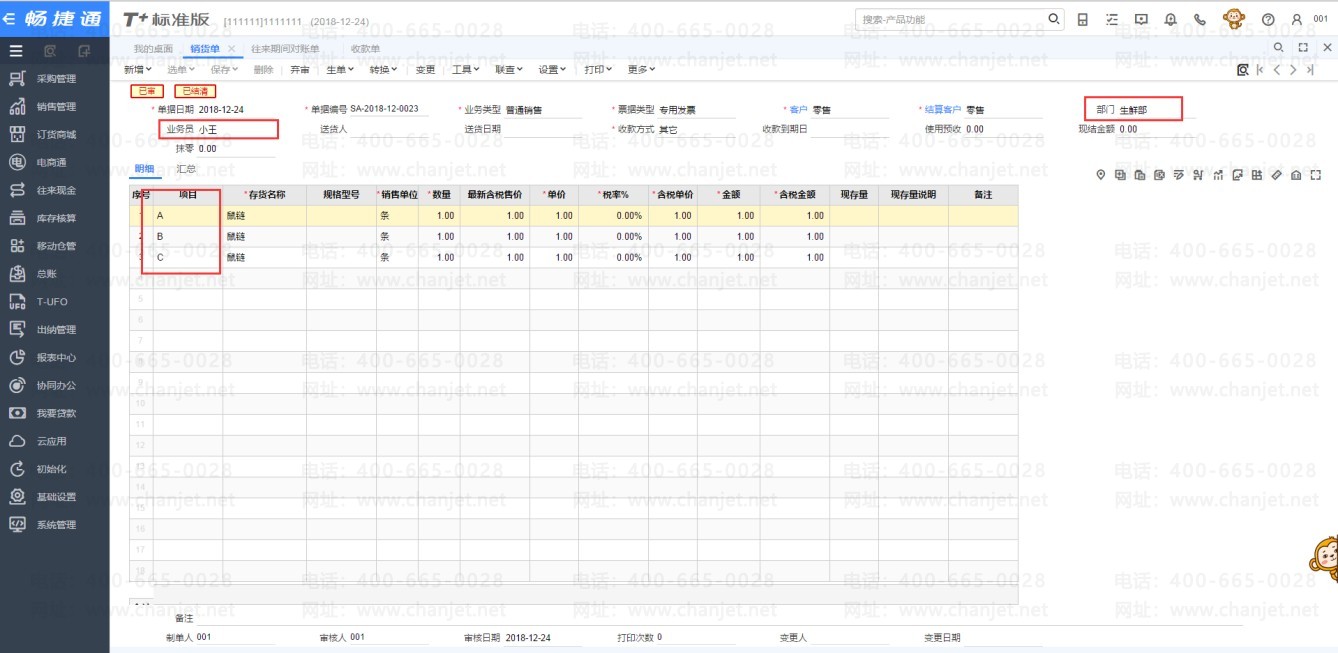Click the phone contact icon
This screenshot has height=653, width=1338.
1200,19
